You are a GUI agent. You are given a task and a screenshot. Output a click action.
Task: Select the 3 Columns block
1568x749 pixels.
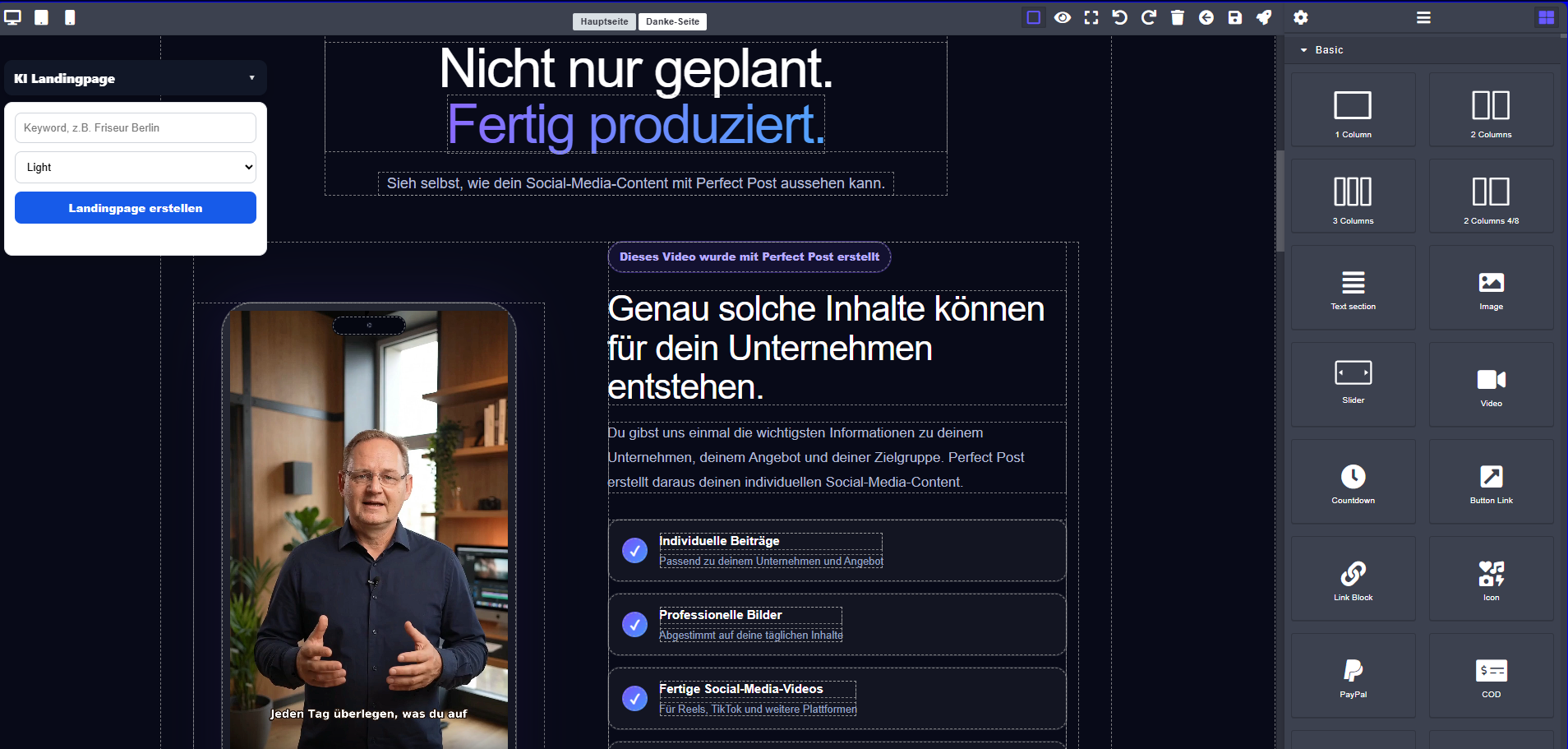1354,196
